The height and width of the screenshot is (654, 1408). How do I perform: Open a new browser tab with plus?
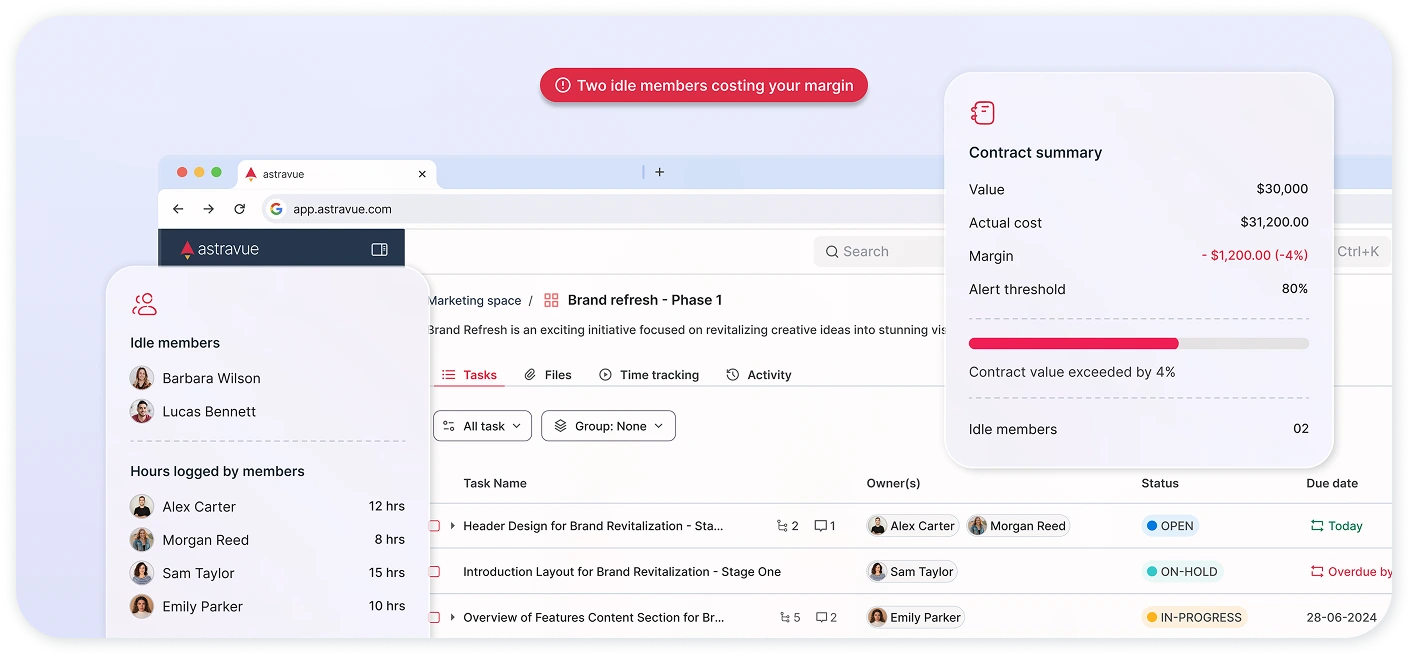(659, 172)
